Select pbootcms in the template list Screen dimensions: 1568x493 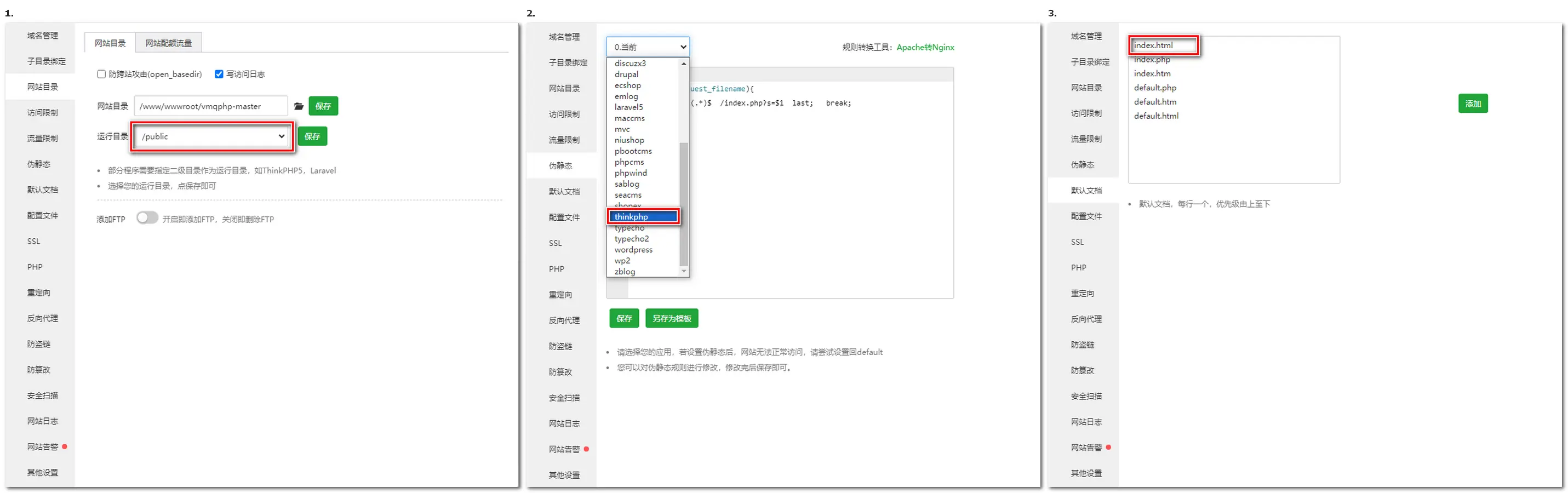point(643,151)
